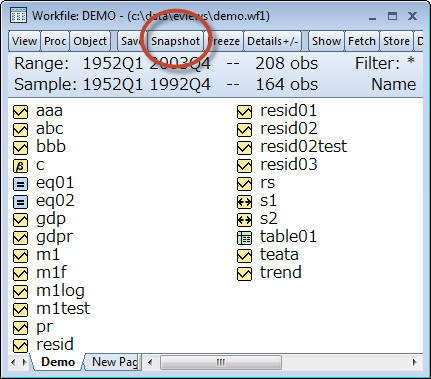Click the series icon next to gdpr
The height and width of the screenshot is (379, 431).
pos(20,238)
